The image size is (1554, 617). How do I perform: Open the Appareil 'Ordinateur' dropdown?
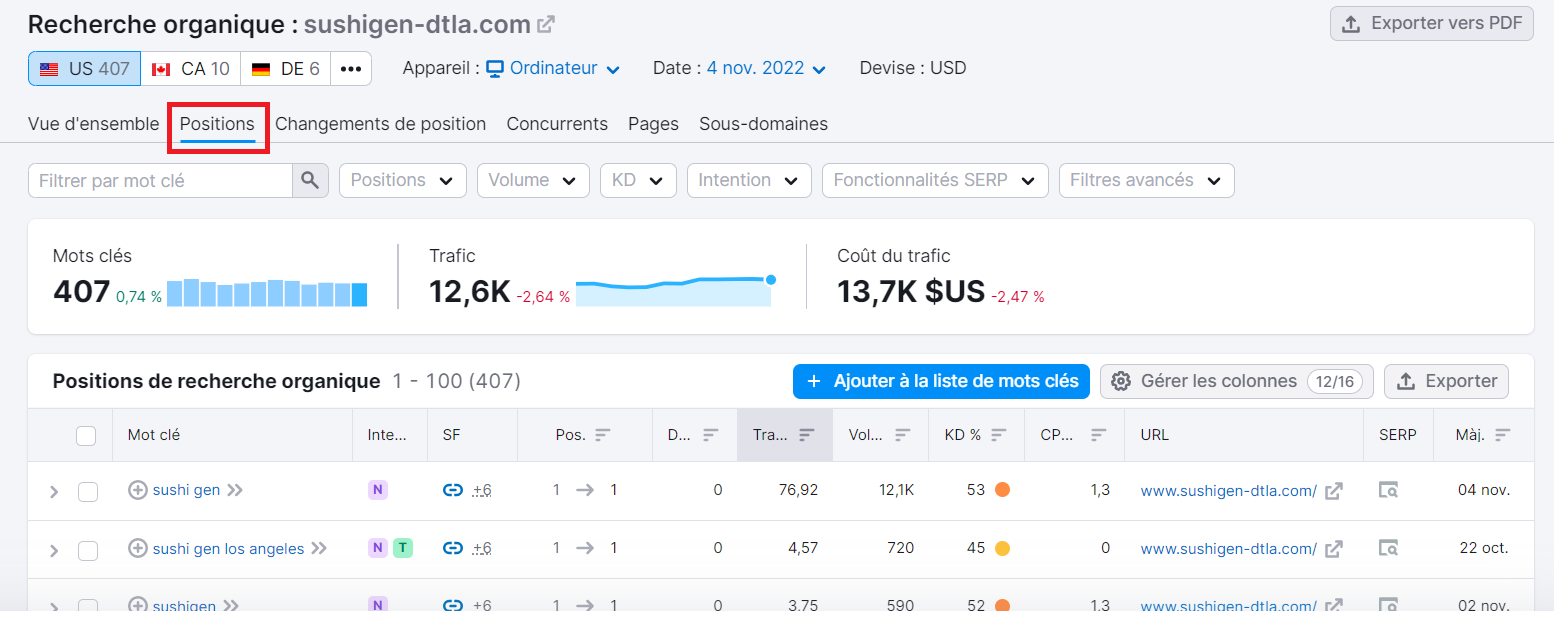point(554,68)
